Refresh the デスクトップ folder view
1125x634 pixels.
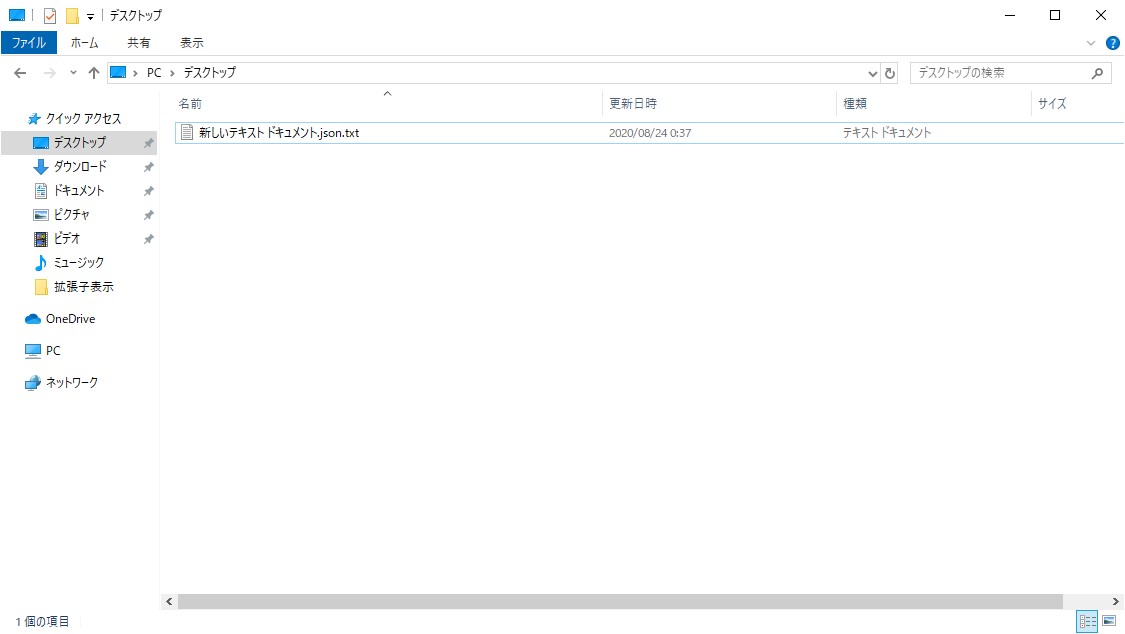click(889, 72)
